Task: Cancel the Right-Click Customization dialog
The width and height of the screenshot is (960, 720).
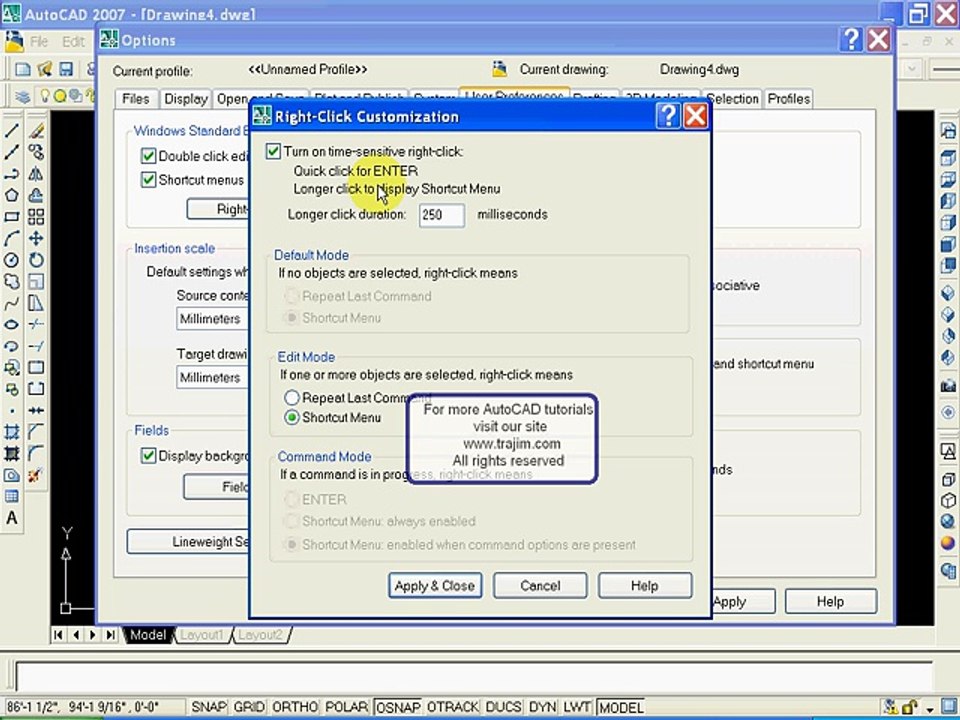Action: [x=540, y=586]
